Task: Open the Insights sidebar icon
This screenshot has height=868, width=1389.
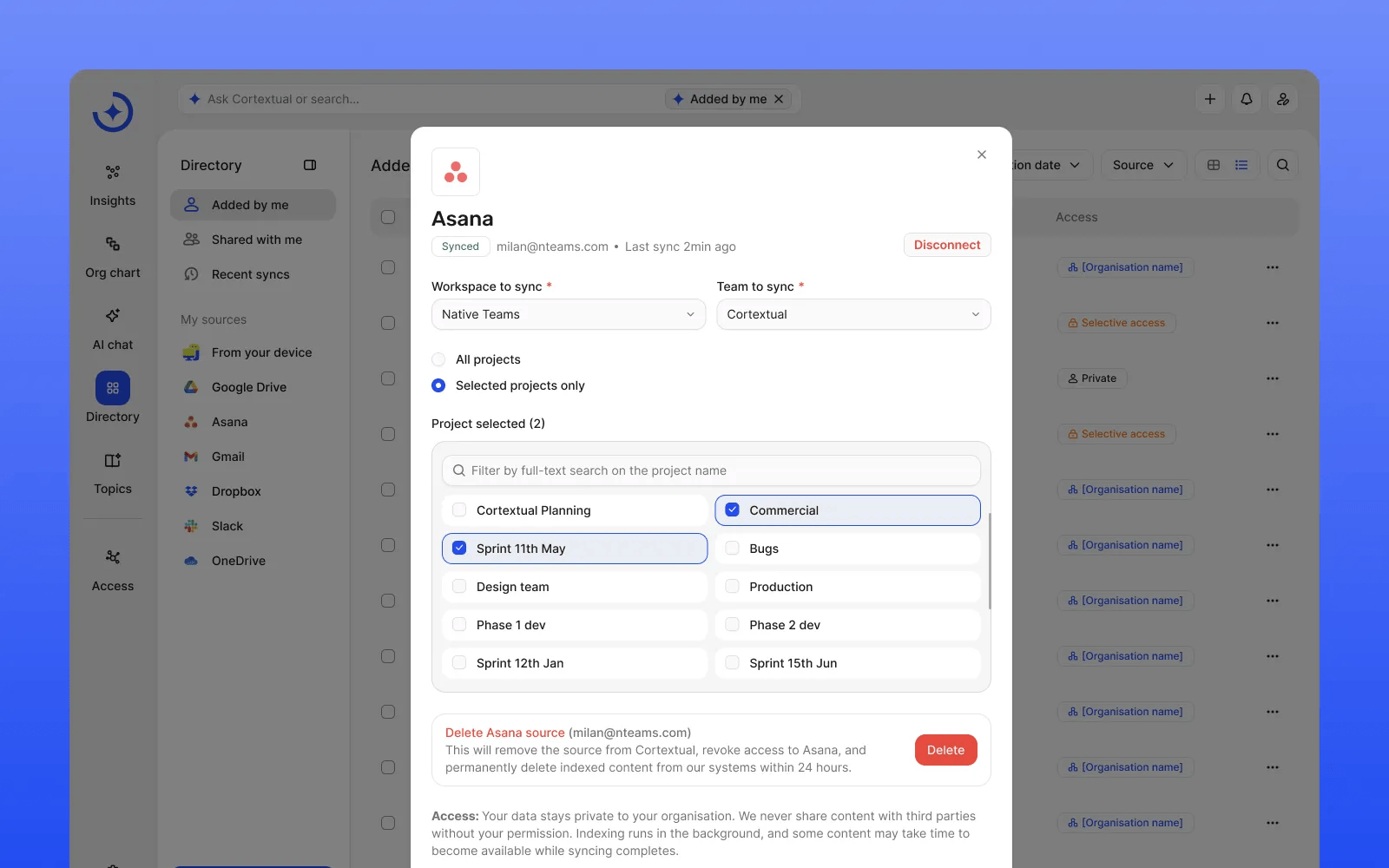Action: pos(113,172)
